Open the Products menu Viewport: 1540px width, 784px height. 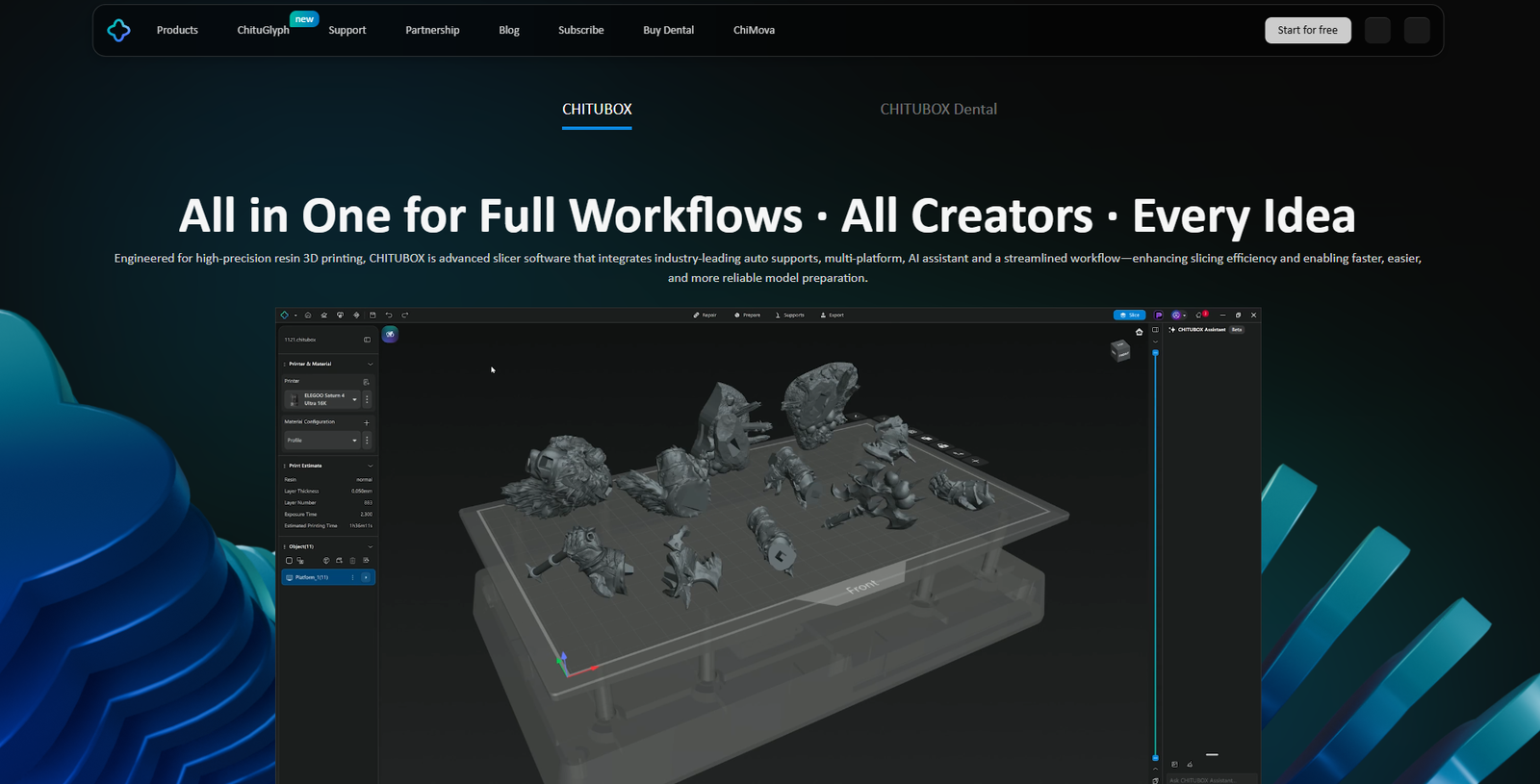pyautogui.click(x=177, y=30)
